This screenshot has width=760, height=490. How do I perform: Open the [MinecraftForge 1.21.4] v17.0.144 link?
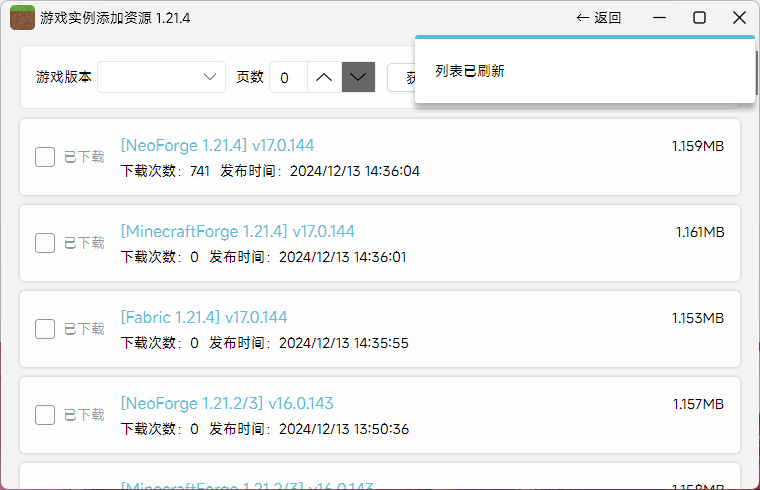click(x=237, y=232)
